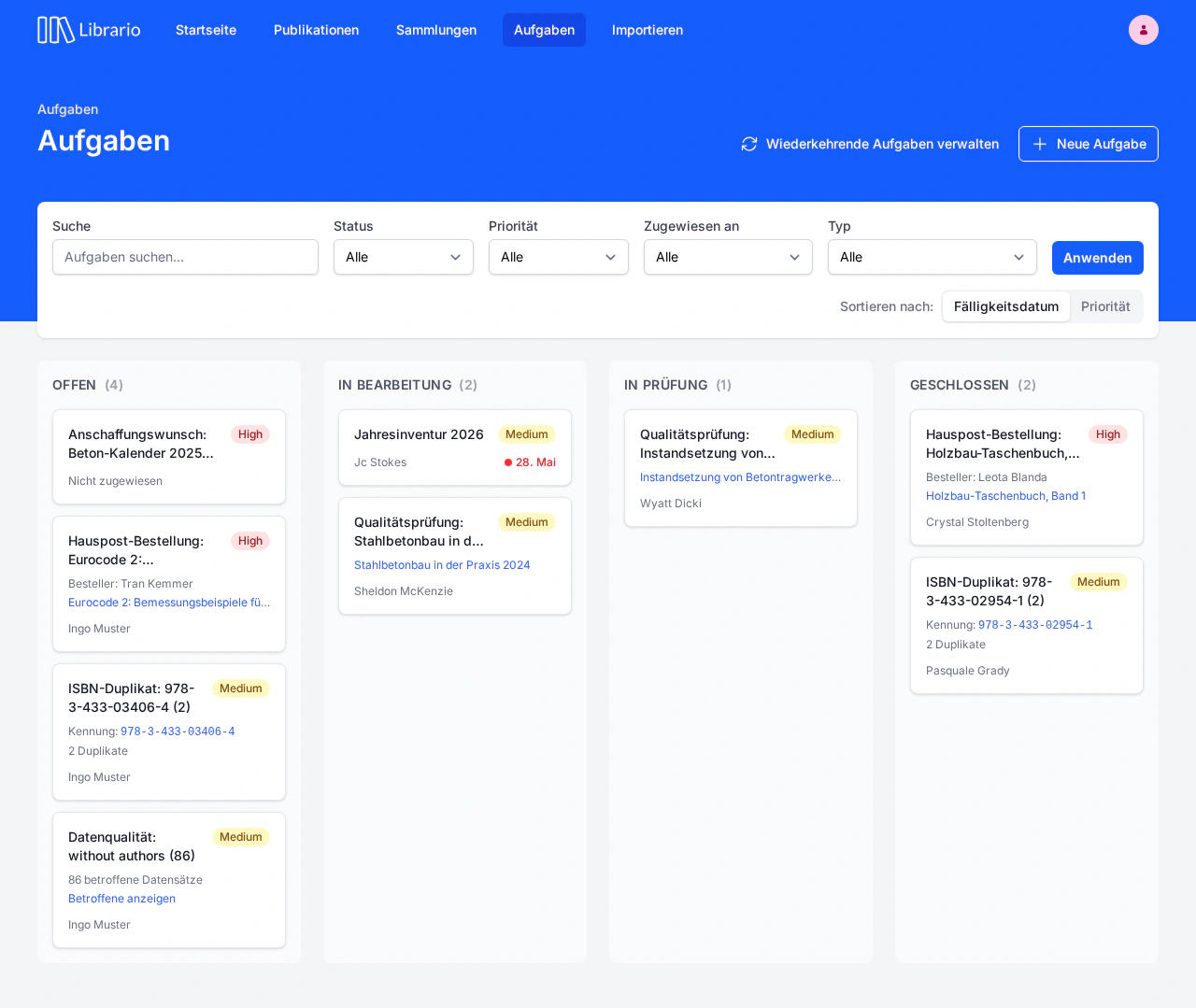Open Qualitätsprüfung: Instandsetzung card title
Image resolution: width=1196 pixels, height=1008 pixels.
click(708, 444)
